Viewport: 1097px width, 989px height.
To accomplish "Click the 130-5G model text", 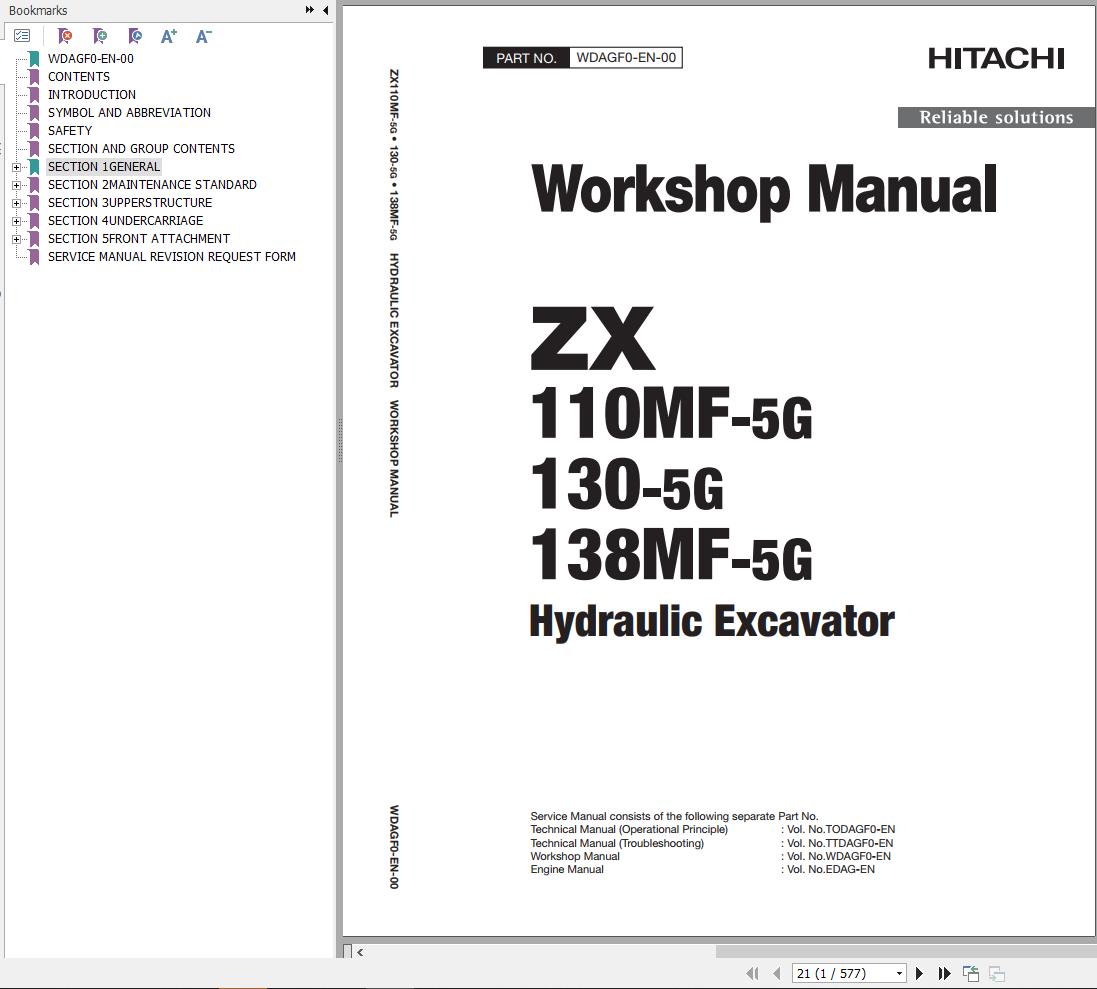I will [626, 483].
